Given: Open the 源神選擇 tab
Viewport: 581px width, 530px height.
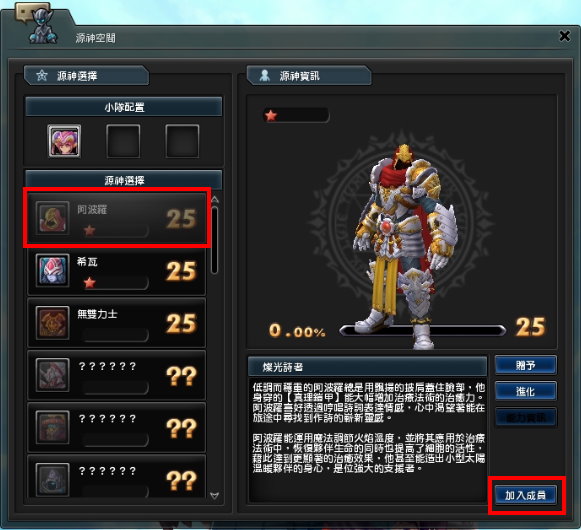Looking at the screenshot, I should [x=86, y=76].
